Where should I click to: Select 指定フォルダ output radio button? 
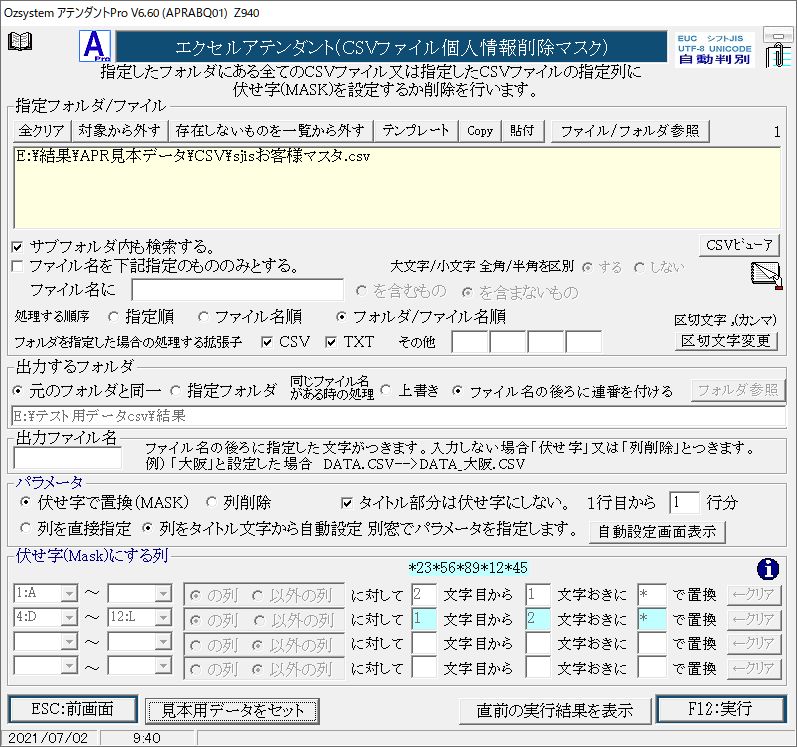176,391
